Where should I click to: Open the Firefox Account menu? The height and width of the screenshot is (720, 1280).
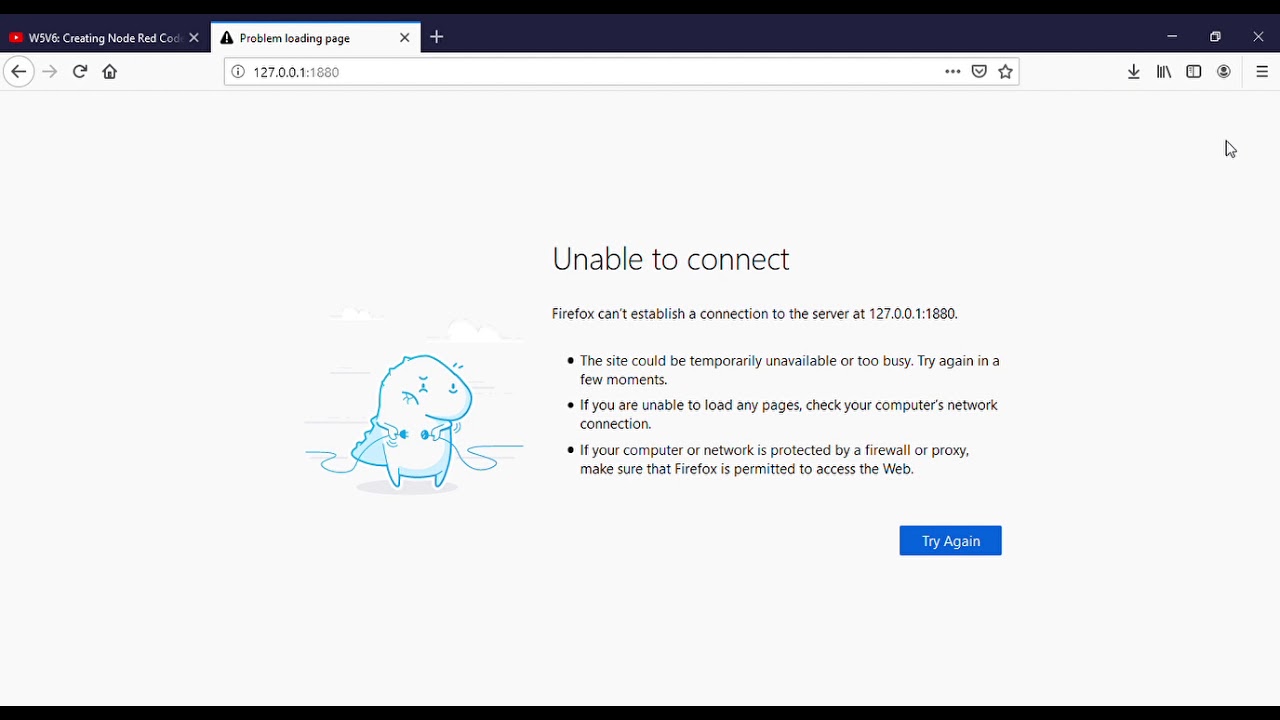(x=1225, y=72)
